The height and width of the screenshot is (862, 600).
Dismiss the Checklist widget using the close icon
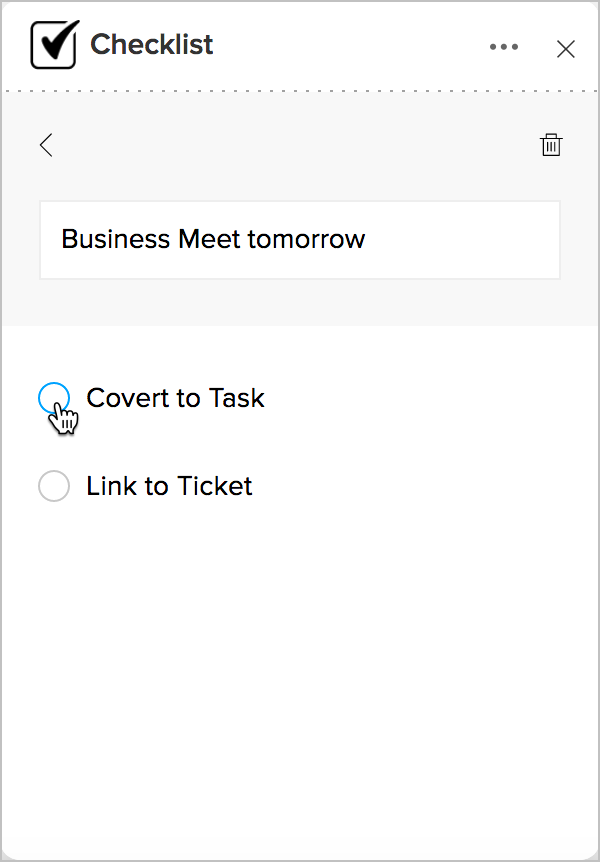tap(566, 48)
